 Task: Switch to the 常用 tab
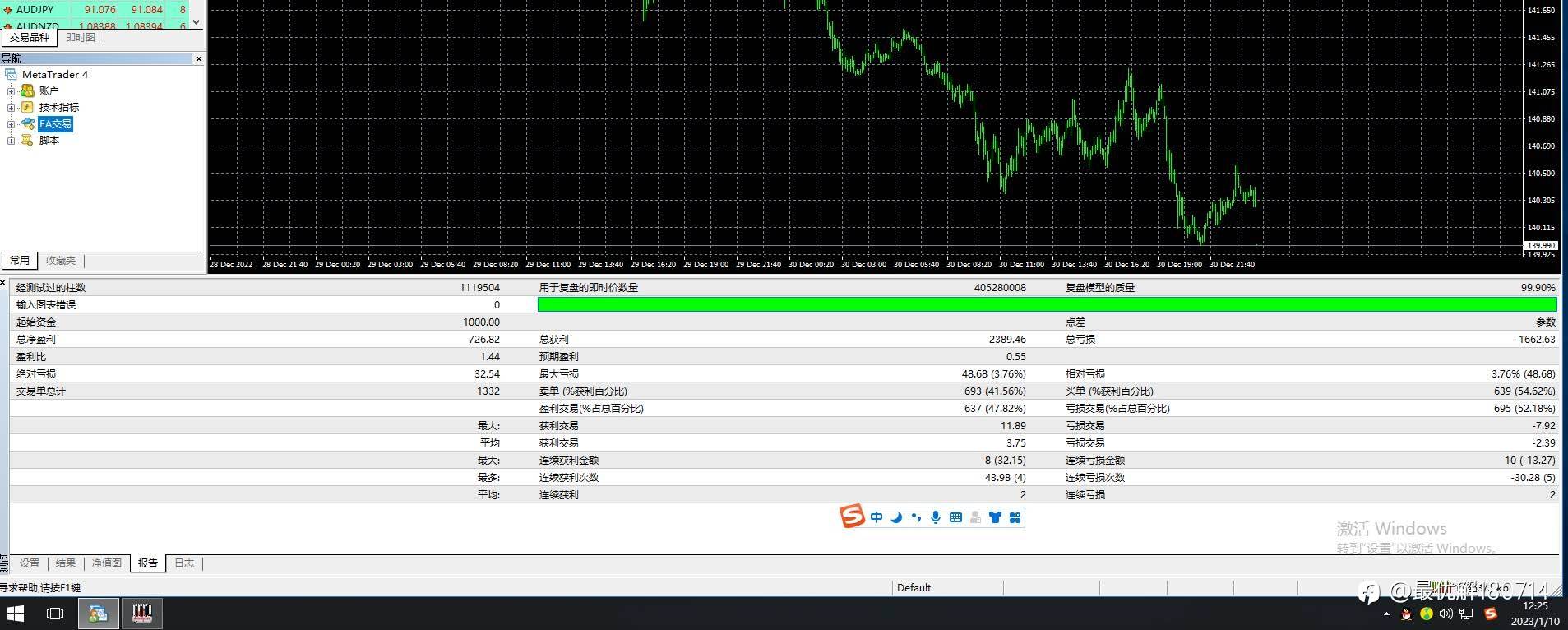[20, 261]
